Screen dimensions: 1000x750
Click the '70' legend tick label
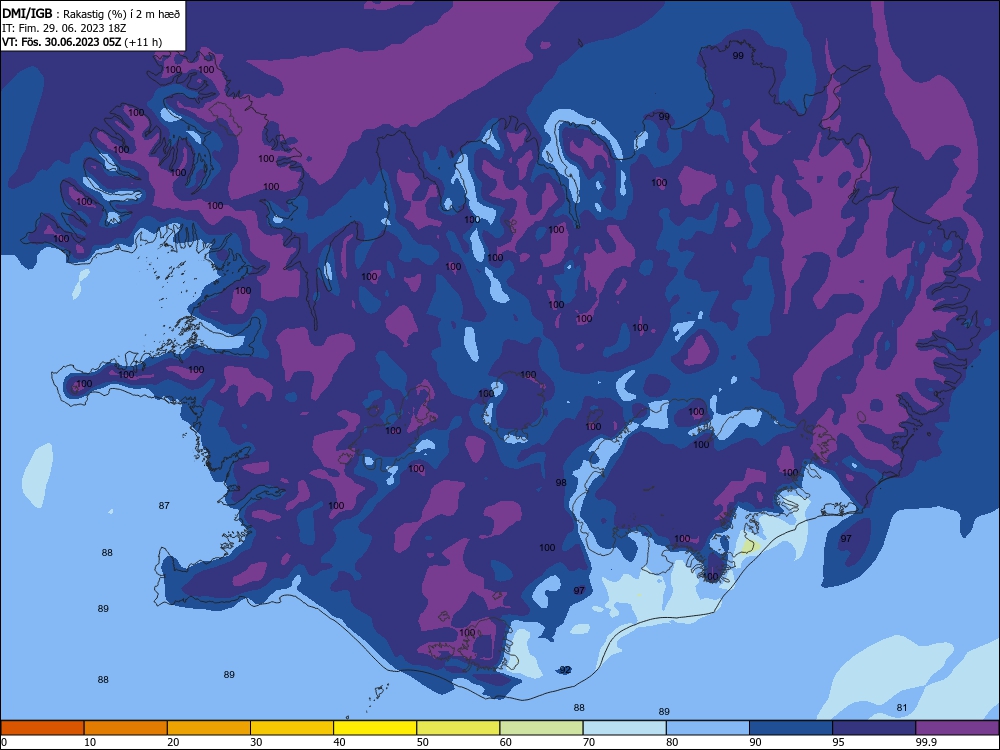589,742
